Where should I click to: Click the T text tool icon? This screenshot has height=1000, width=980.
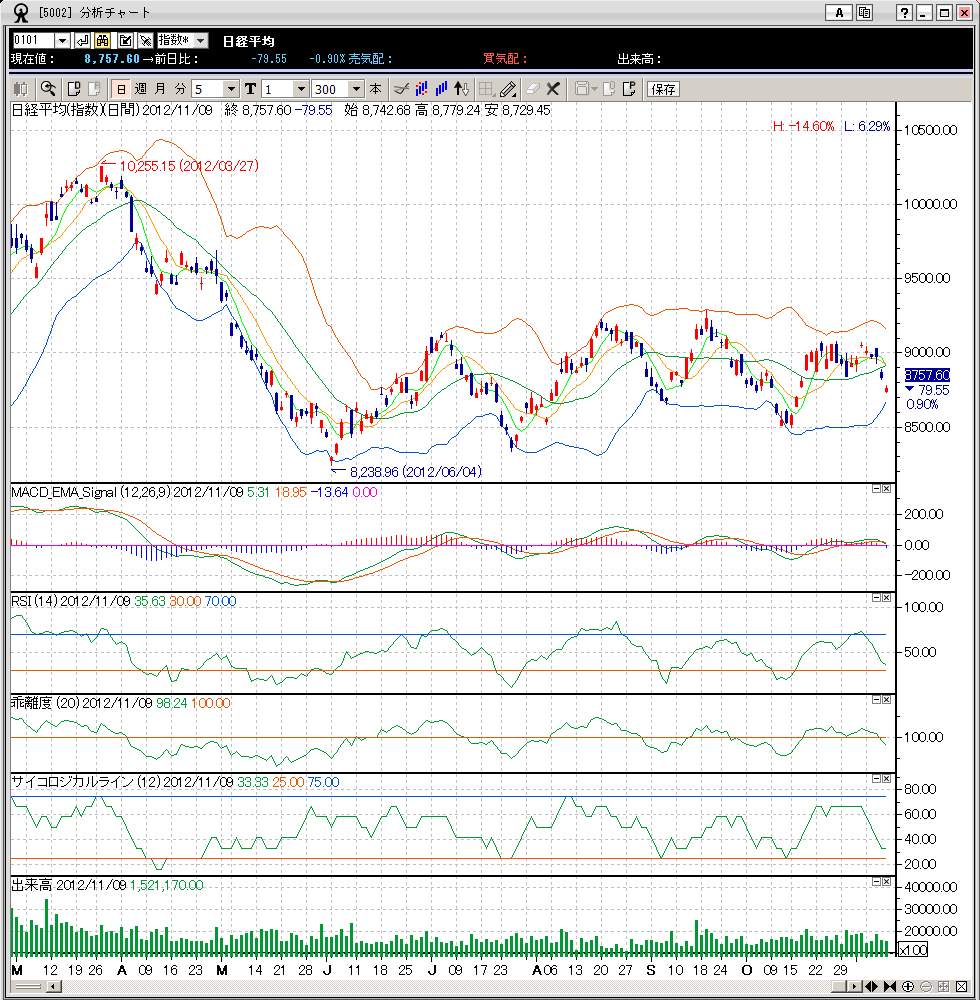pyautogui.click(x=250, y=88)
